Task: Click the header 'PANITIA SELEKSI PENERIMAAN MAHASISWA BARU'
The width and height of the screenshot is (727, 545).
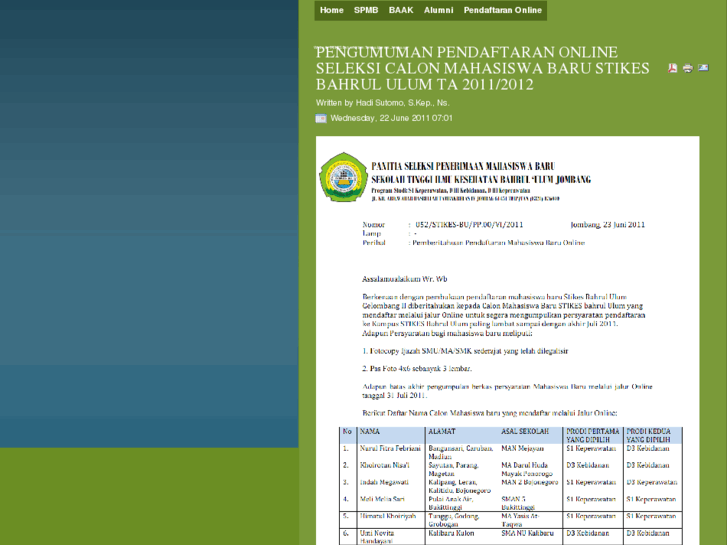Action: [x=463, y=166]
